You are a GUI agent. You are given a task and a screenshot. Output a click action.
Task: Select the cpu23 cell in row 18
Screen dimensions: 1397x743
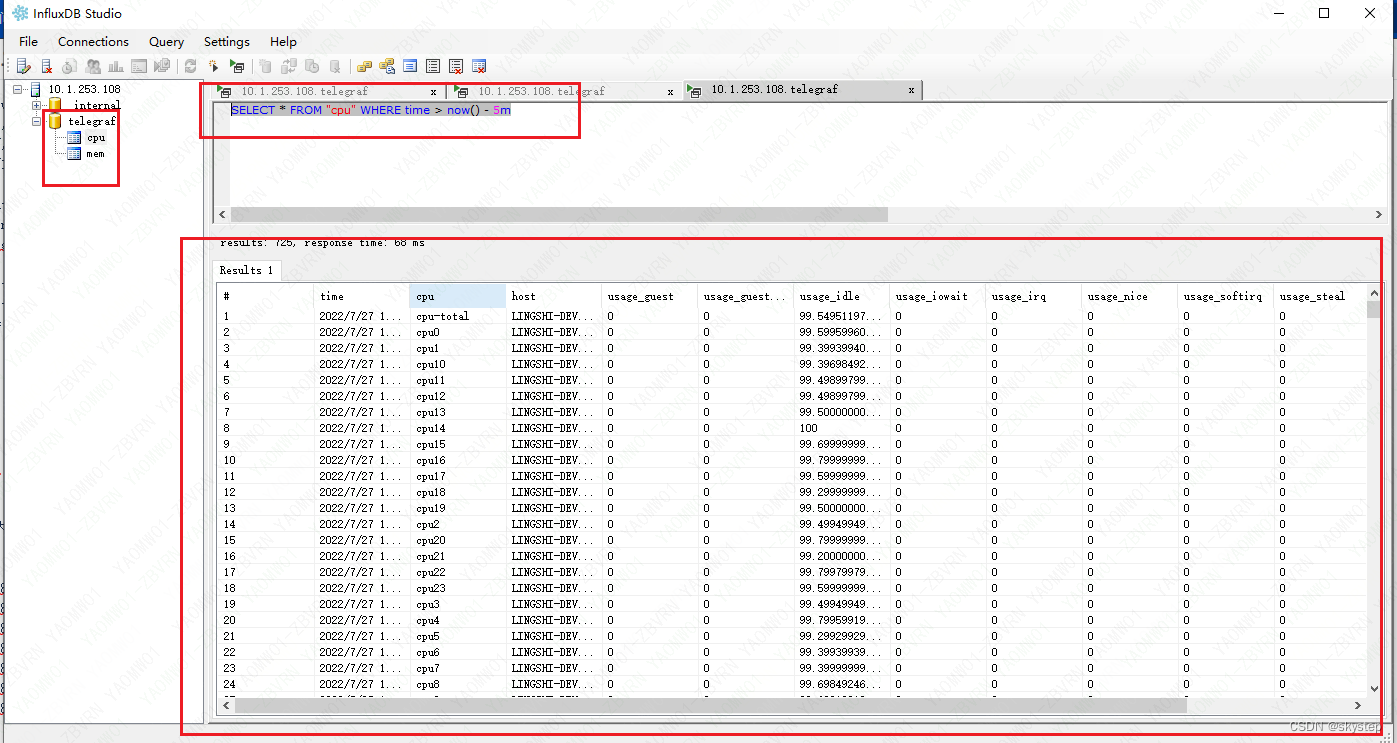pos(457,588)
